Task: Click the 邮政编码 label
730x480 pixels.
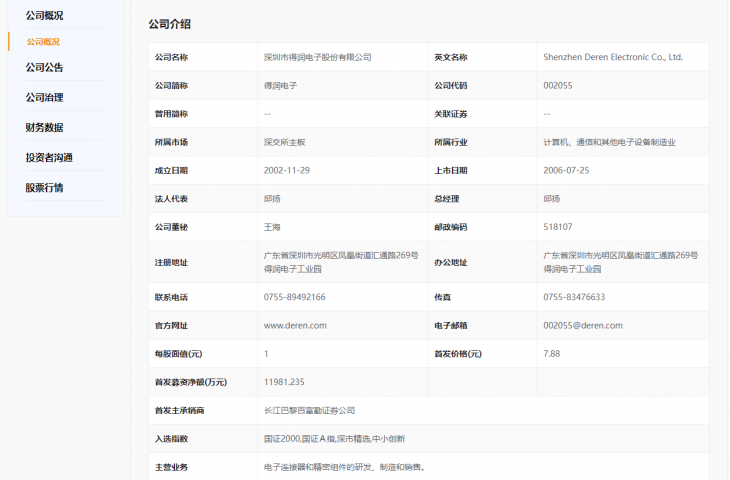Action: pos(451,227)
